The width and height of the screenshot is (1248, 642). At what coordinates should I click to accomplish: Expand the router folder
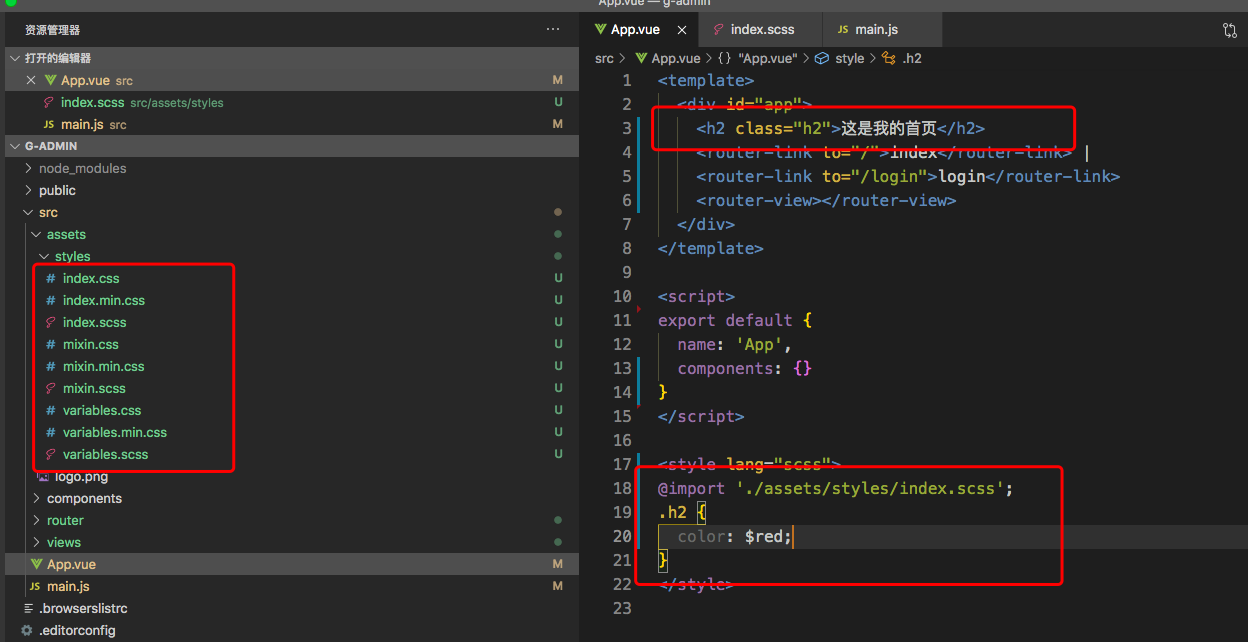coord(36,520)
